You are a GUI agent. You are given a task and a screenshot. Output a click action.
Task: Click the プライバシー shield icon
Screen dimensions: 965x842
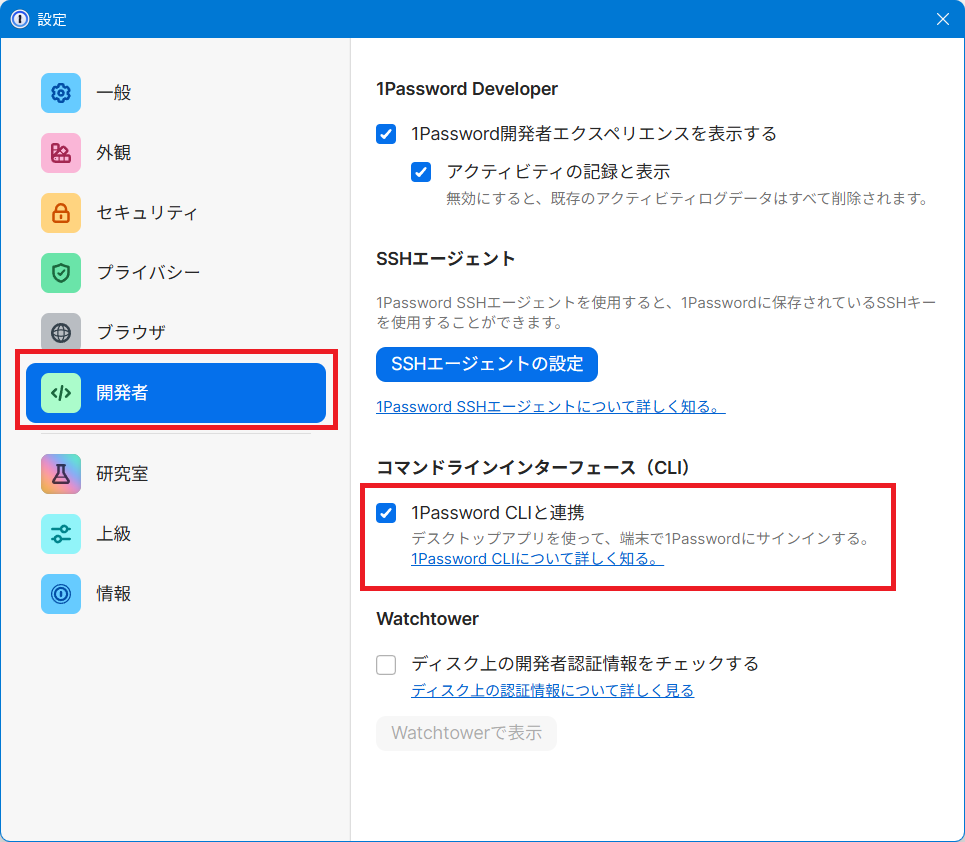[61, 273]
